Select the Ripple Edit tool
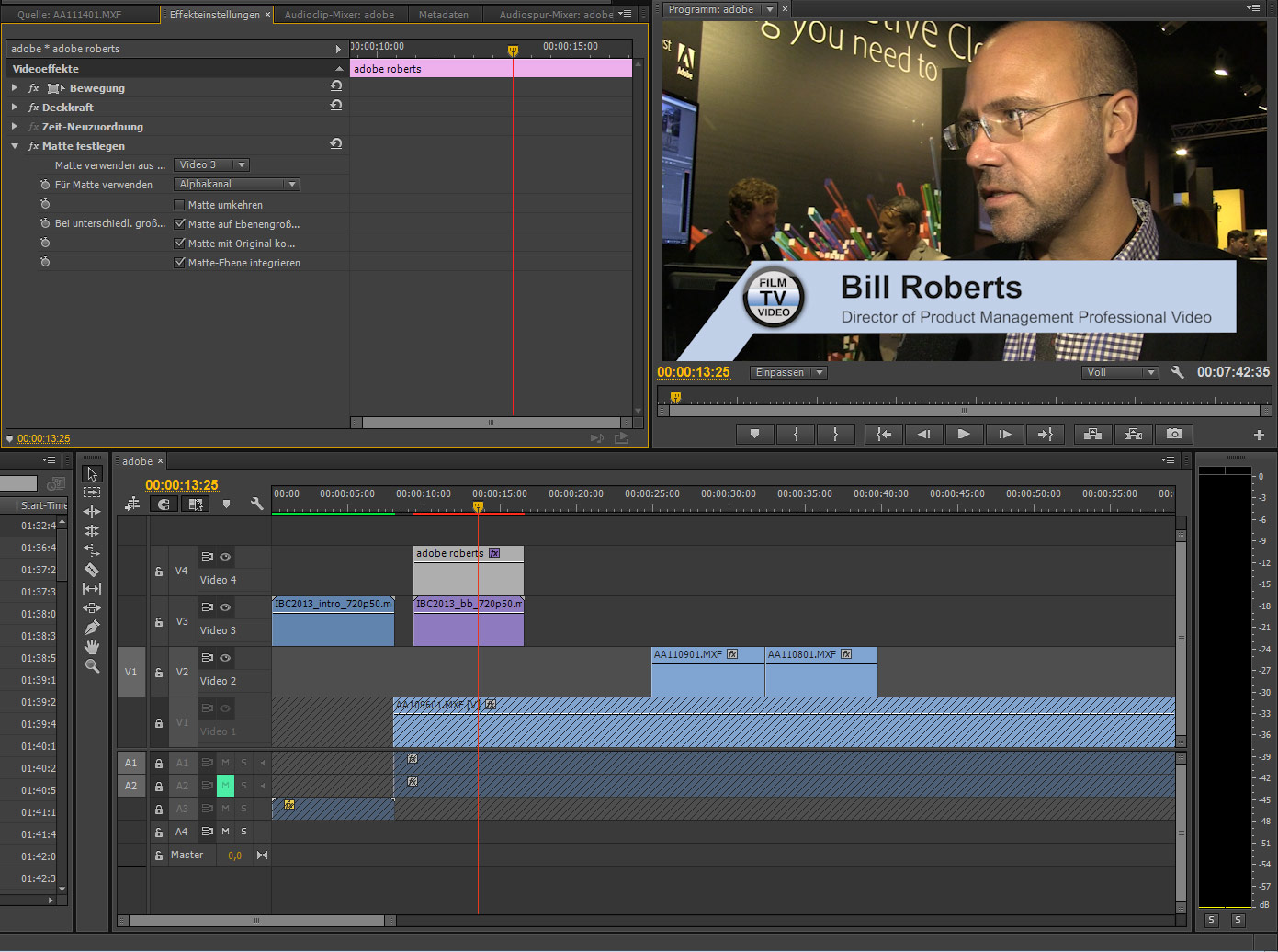The image size is (1278, 952). pyautogui.click(x=92, y=512)
